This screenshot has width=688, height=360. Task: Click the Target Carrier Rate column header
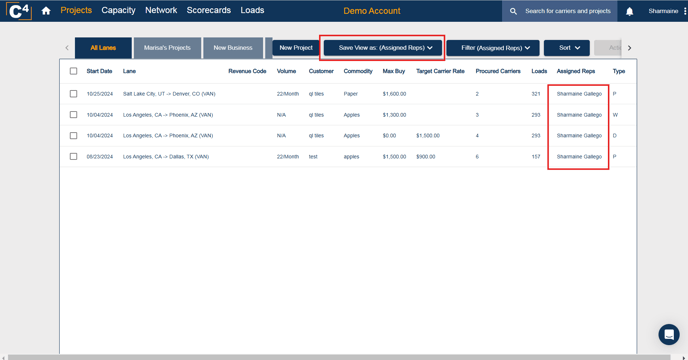pos(440,71)
